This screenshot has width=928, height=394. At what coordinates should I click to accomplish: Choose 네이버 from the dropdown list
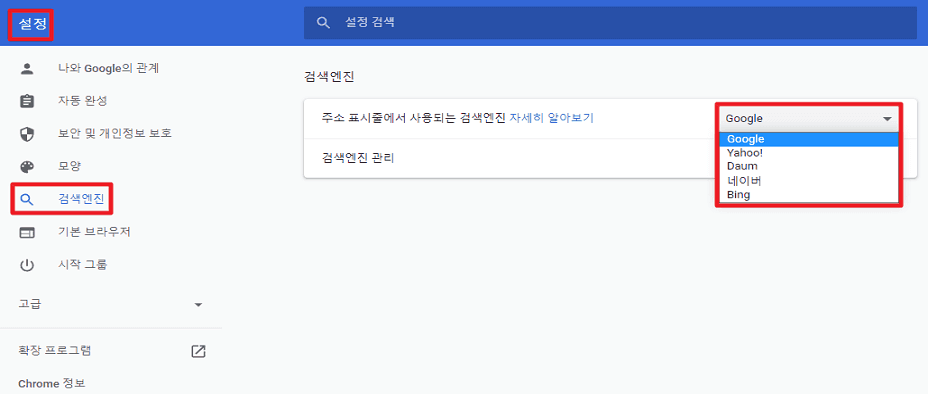pos(809,180)
